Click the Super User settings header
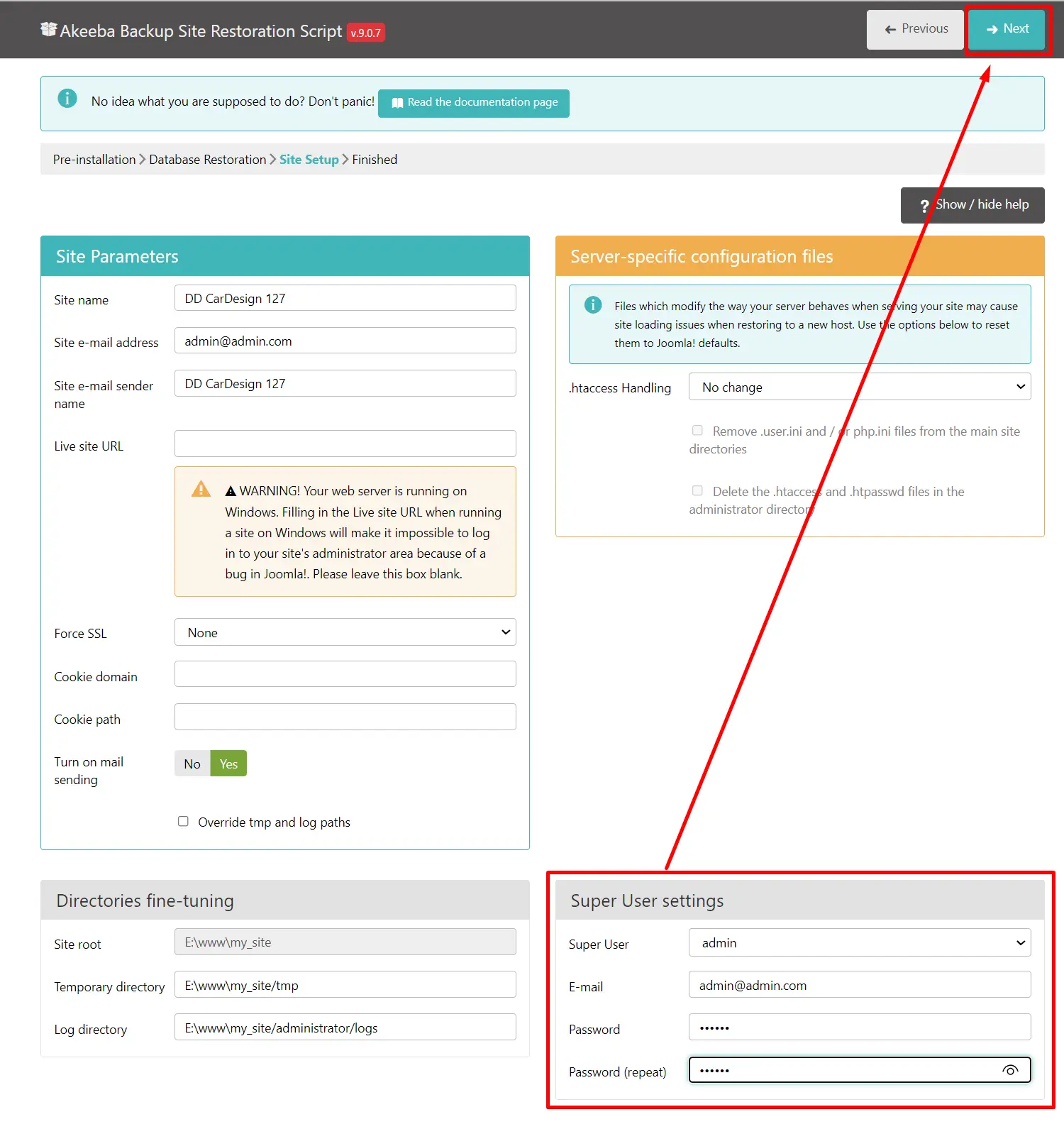Image resolution: width=1064 pixels, height=1129 pixels. pyautogui.click(x=800, y=901)
